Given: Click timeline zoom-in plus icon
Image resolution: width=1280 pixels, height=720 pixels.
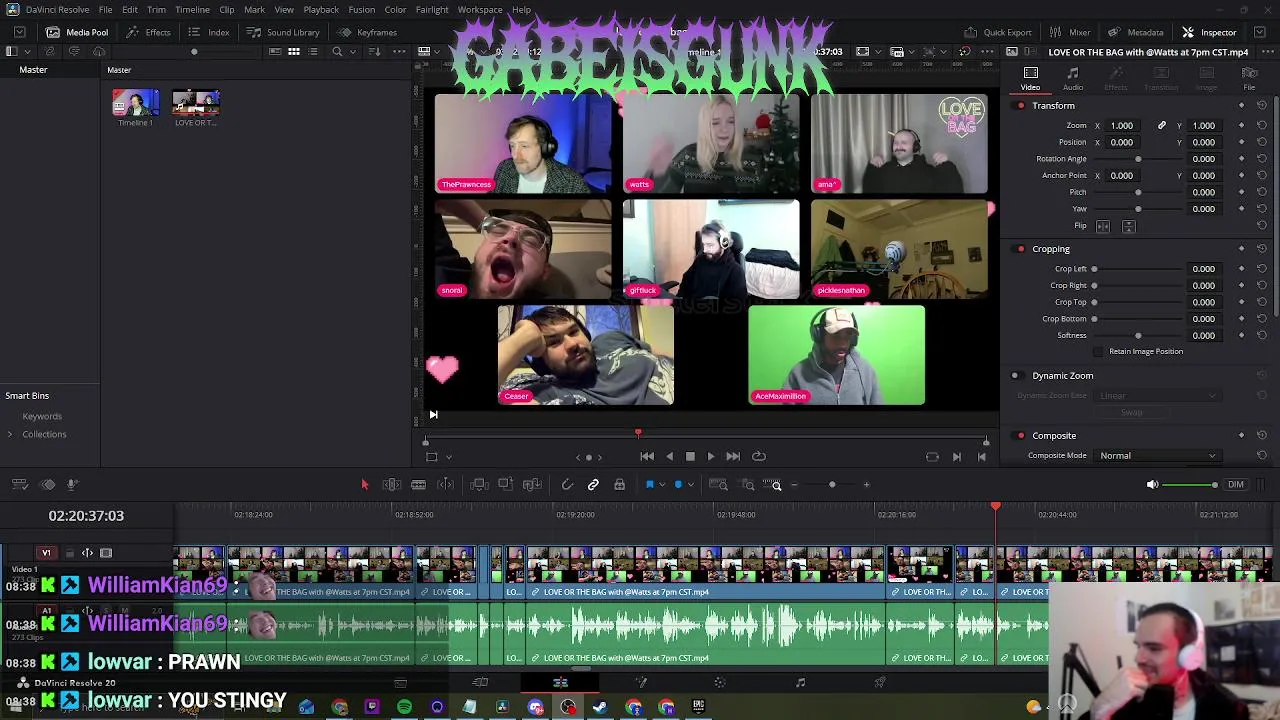Looking at the screenshot, I should click(866, 485).
